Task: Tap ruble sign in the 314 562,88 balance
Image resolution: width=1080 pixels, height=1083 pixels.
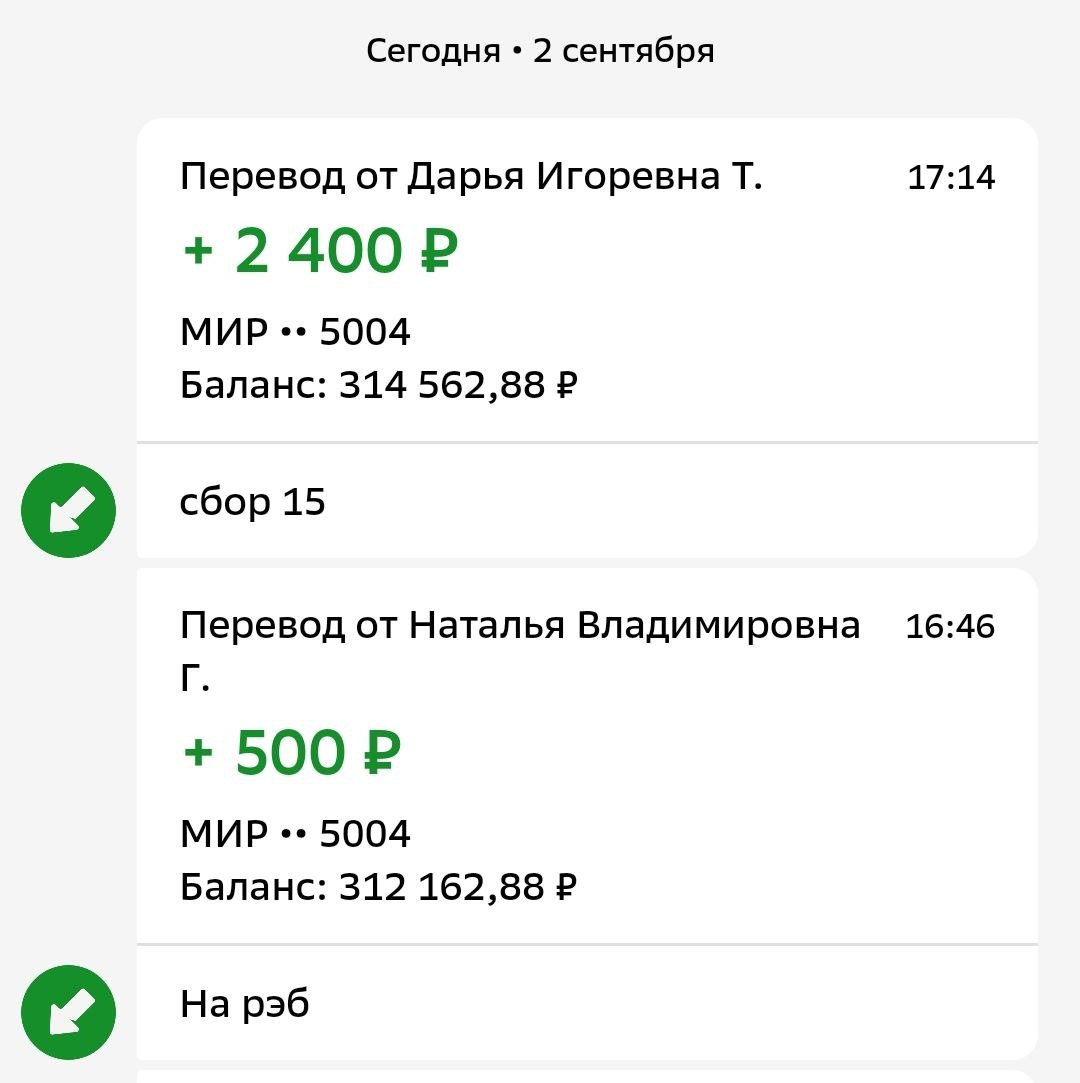Action: 567,385
